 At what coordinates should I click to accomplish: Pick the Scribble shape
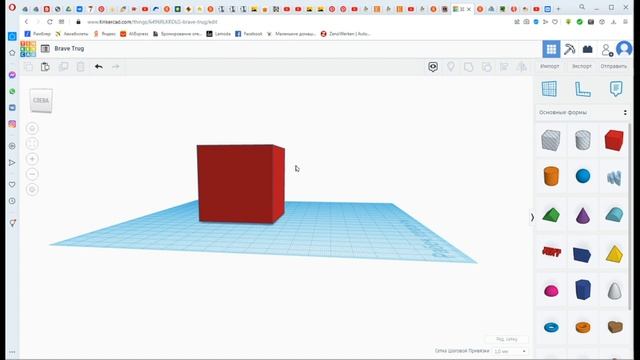point(614,178)
